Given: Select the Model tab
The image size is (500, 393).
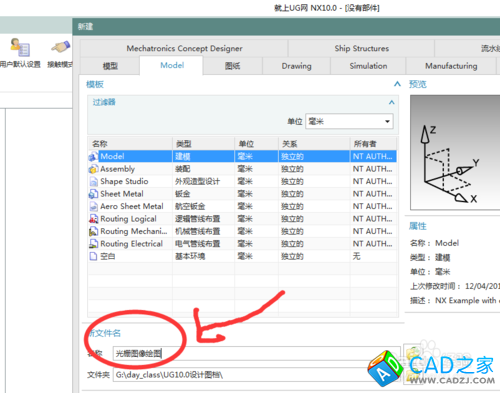Looking at the screenshot, I should click(x=172, y=65).
